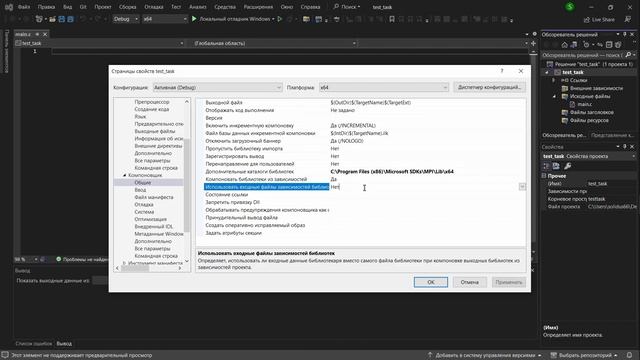Open the Проект menu
Viewport: 640px width, 360px height.
[x=102, y=7]
